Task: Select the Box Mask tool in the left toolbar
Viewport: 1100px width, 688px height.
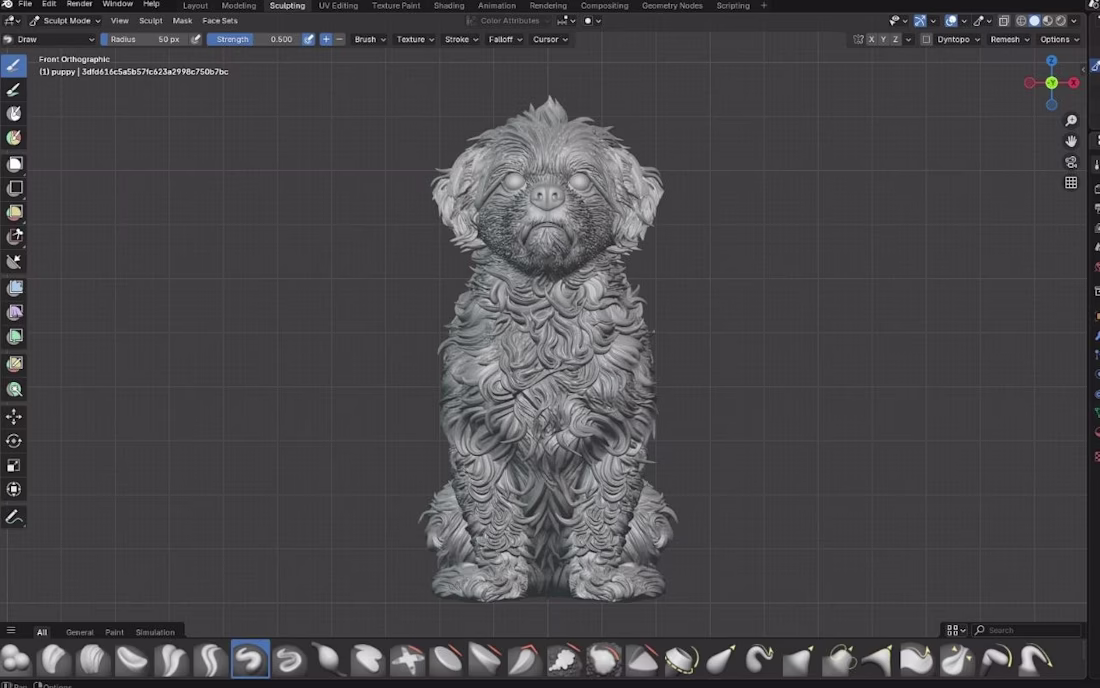Action: (x=14, y=164)
